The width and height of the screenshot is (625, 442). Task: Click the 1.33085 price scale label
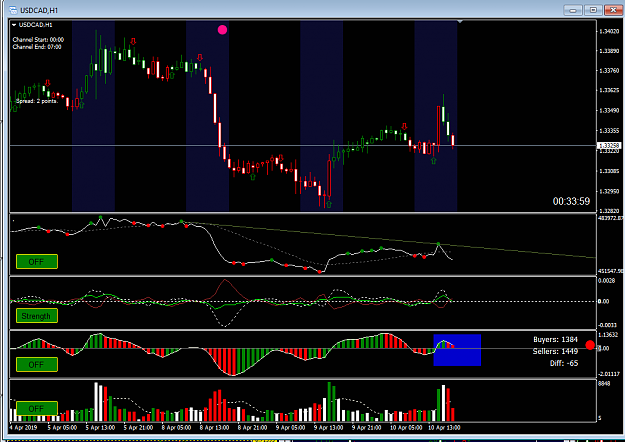click(x=609, y=171)
